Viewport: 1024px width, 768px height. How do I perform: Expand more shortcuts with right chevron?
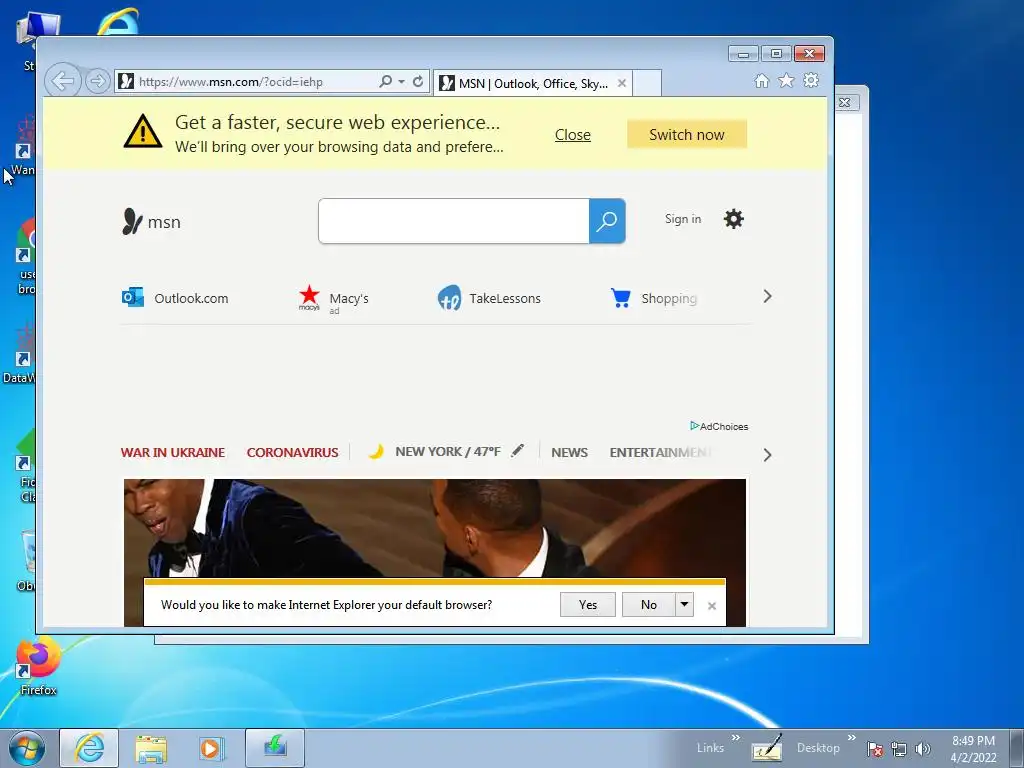pos(767,296)
